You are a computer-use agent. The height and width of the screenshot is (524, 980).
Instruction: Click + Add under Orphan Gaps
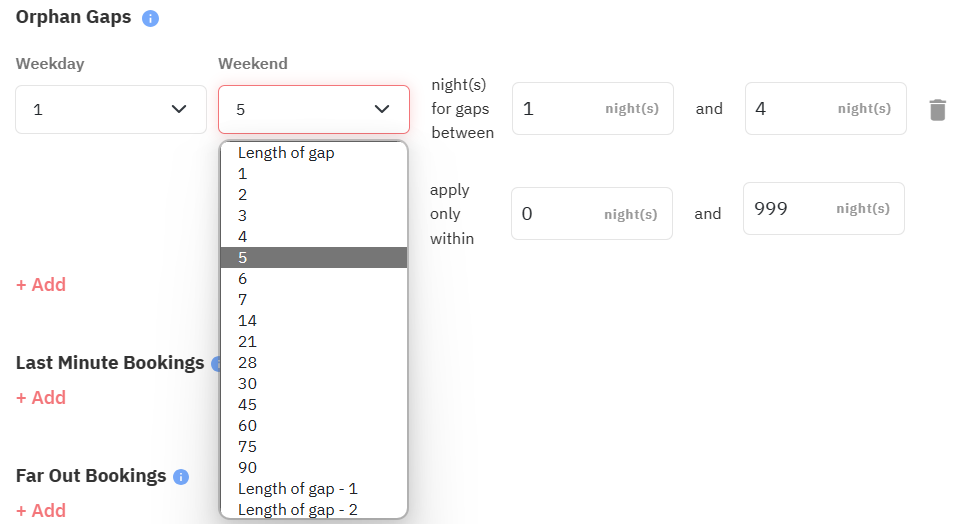point(41,285)
